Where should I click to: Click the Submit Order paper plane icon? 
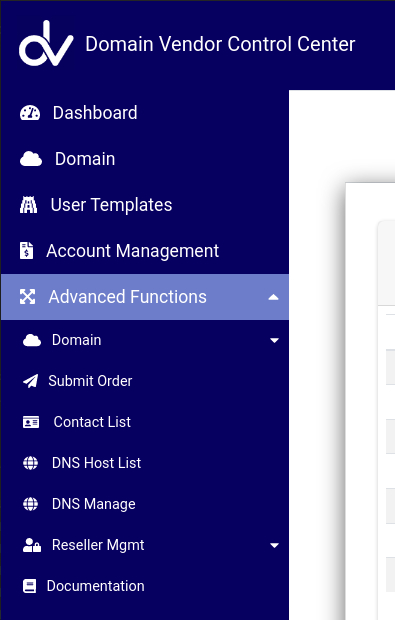pyautogui.click(x=30, y=381)
